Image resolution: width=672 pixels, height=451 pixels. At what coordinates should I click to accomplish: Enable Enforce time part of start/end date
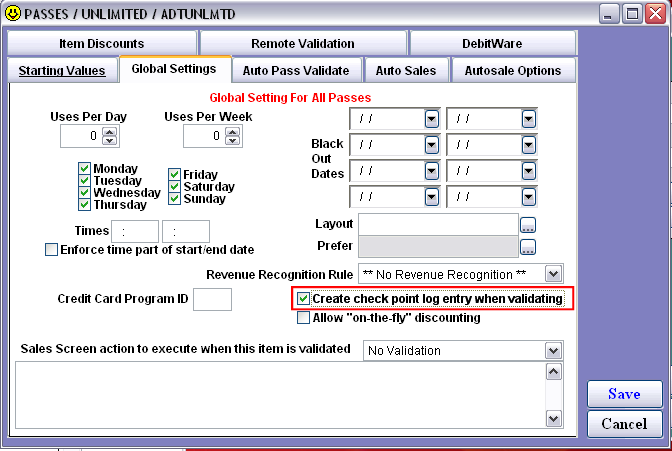point(51,250)
